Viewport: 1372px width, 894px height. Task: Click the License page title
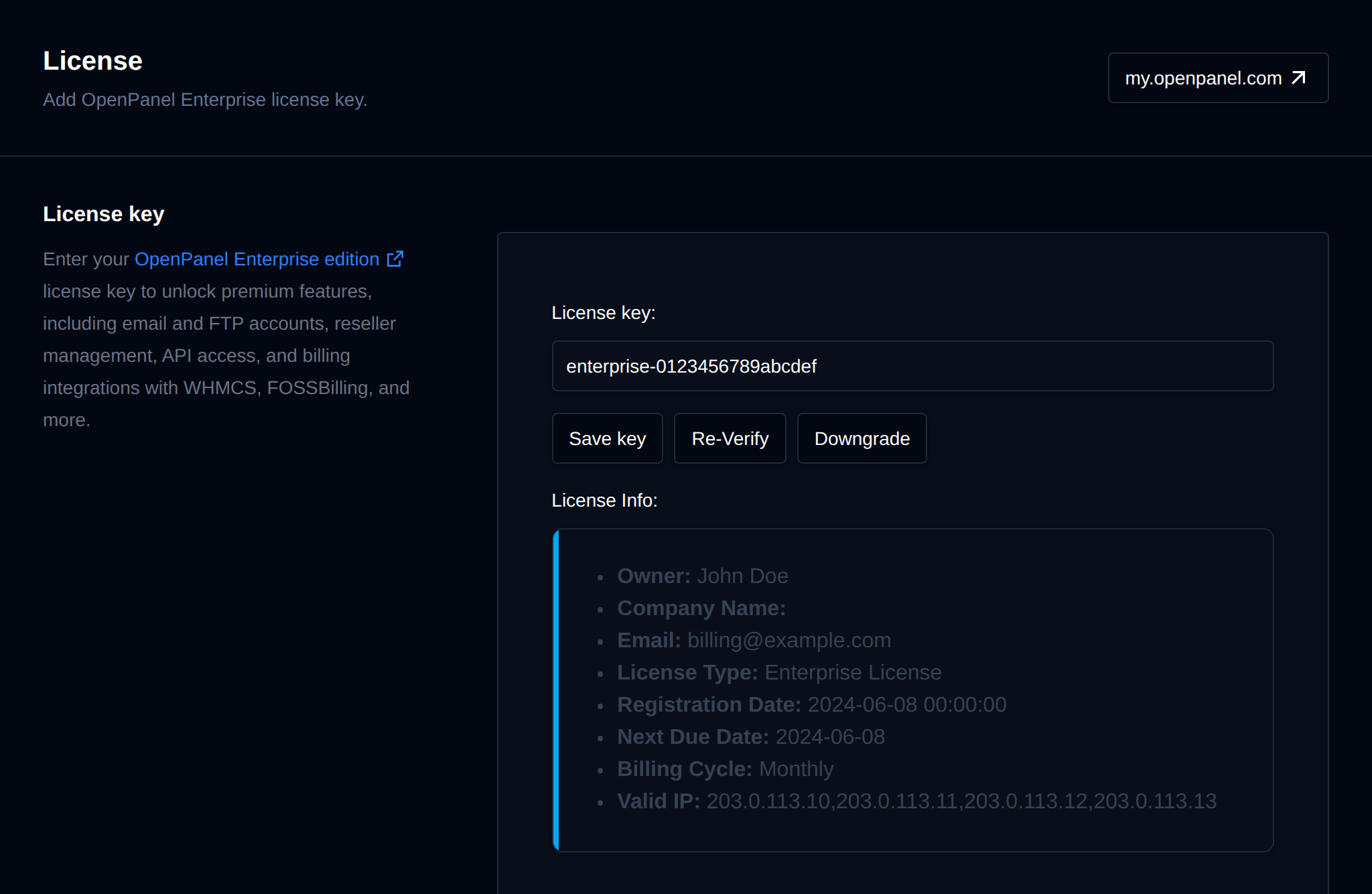92,61
